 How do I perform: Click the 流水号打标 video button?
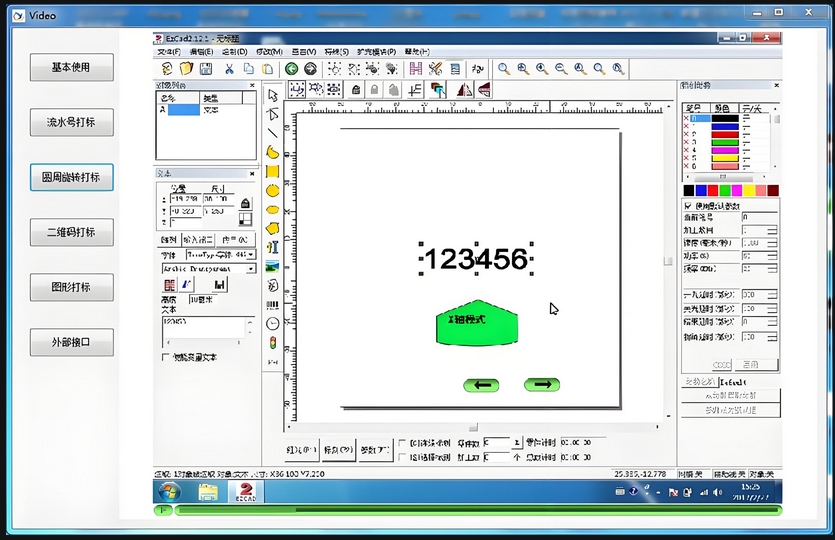pyautogui.click(x=71, y=122)
